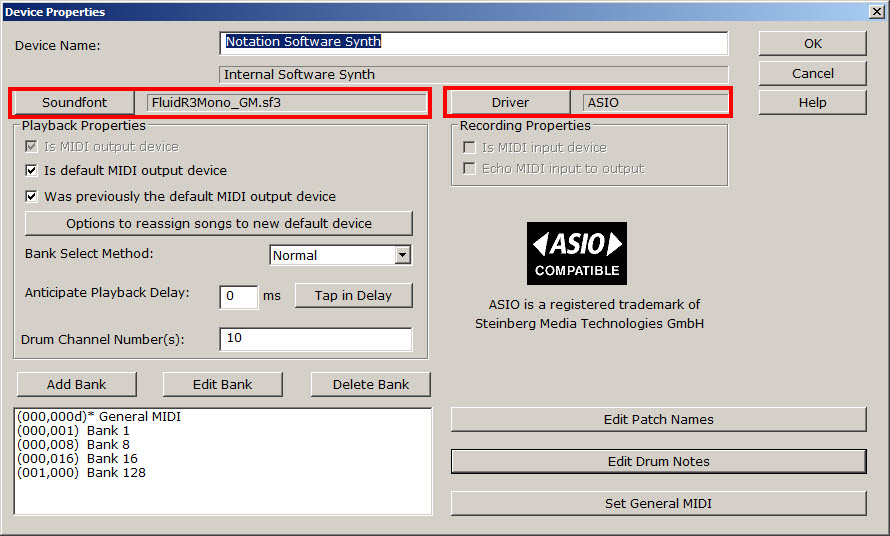Click Edit Bank button
Screen dimensions: 890x536
pyautogui.click(x=222, y=384)
